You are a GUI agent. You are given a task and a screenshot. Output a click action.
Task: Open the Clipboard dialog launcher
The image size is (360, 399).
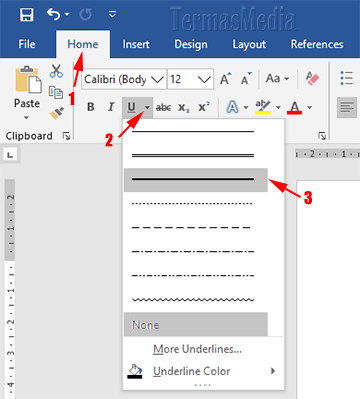pos(67,136)
